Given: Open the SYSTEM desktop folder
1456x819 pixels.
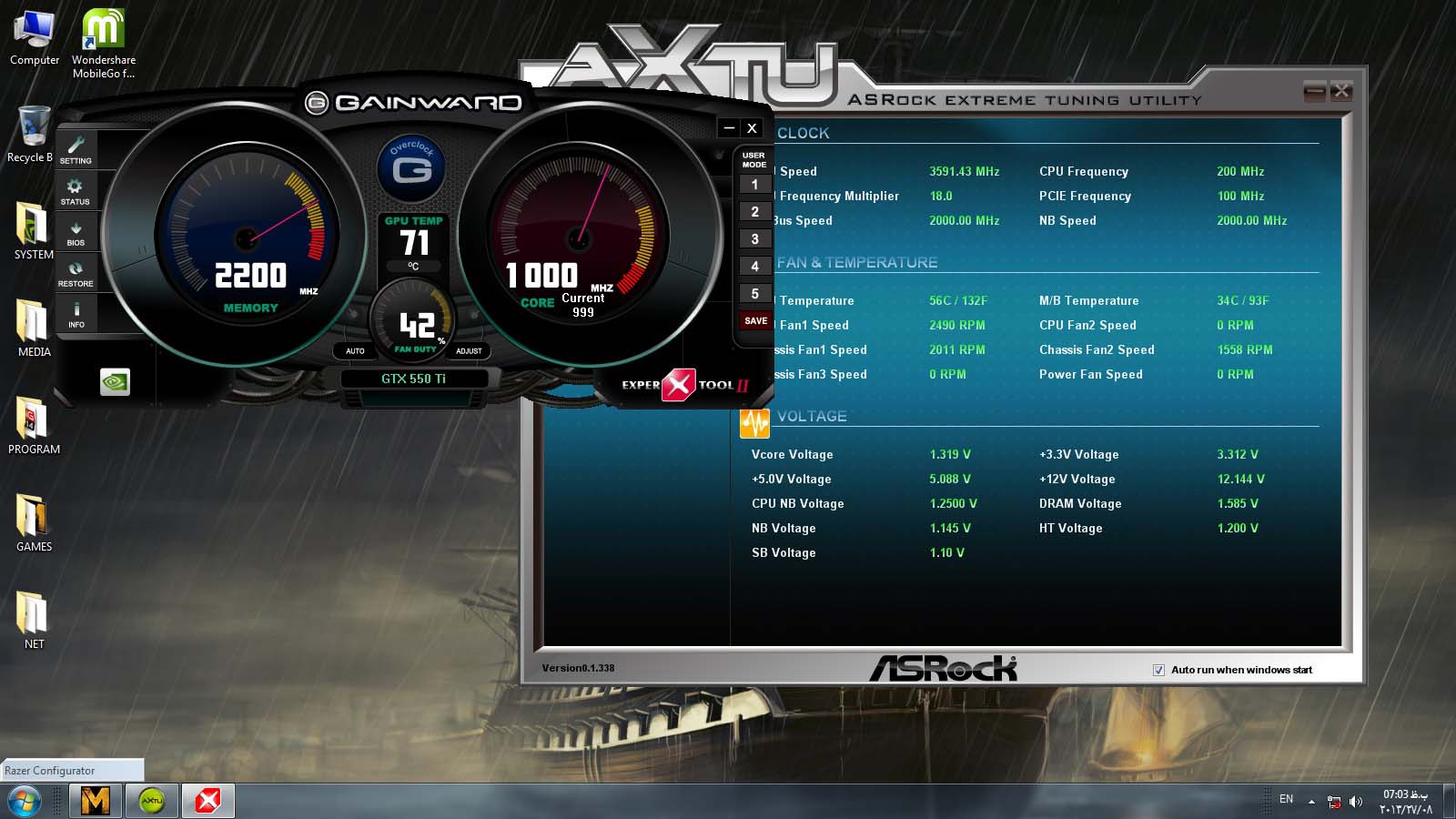Looking at the screenshot, I should pyautogui.click(x=34, y=232).
